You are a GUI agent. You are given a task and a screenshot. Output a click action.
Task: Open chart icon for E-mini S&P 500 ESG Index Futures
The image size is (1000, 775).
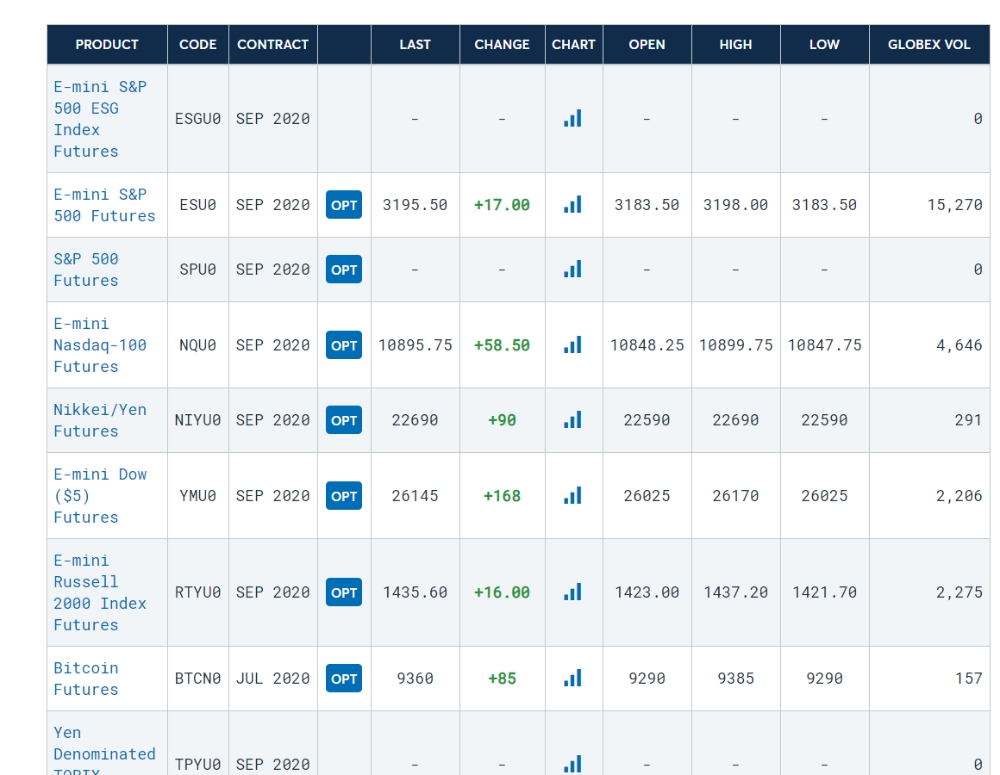coord(573,119)
